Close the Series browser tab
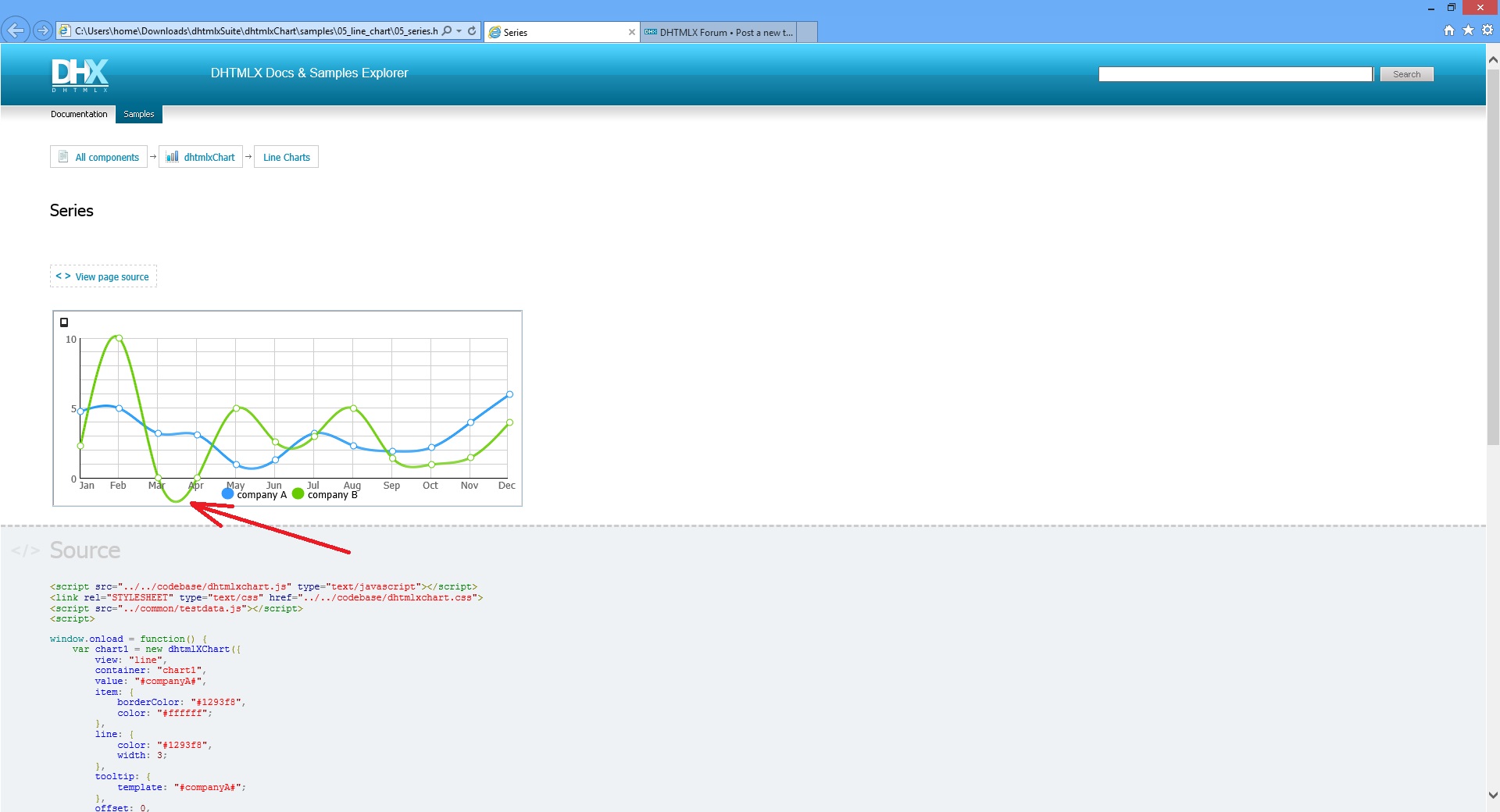This screenshot has height=812, width=1500. click(632, 32)
